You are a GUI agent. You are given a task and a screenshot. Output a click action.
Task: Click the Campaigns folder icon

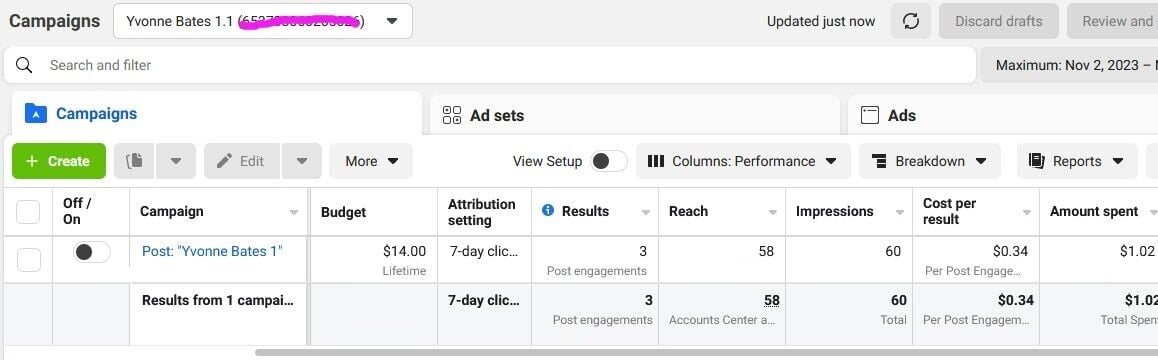(x=35, y=113)
